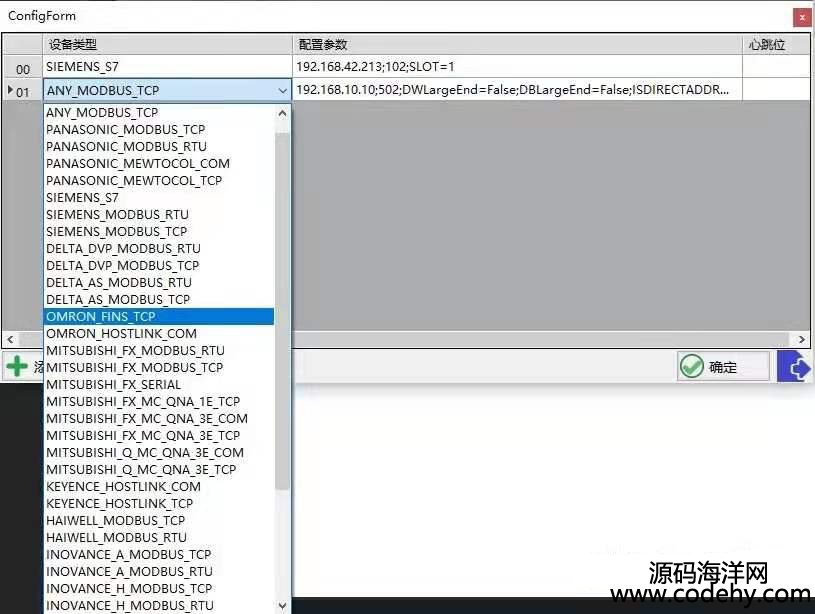
Task: Select PANASONIC_MEWTOCOL_TCP option
Action: [x=159, y=180]
